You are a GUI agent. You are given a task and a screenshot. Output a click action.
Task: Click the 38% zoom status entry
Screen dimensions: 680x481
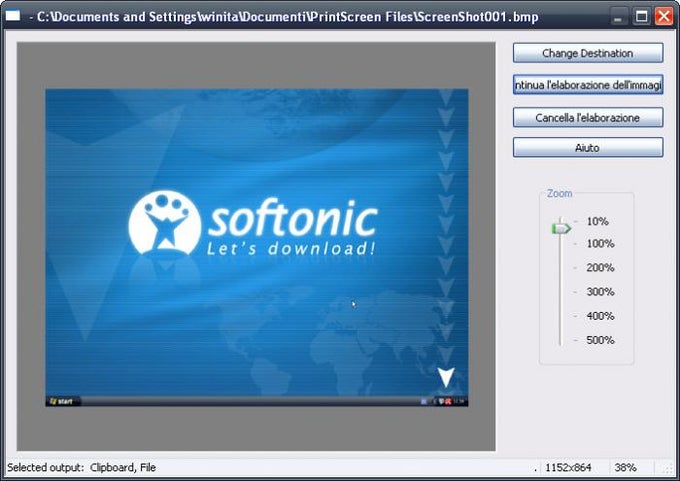pos(625,467)
